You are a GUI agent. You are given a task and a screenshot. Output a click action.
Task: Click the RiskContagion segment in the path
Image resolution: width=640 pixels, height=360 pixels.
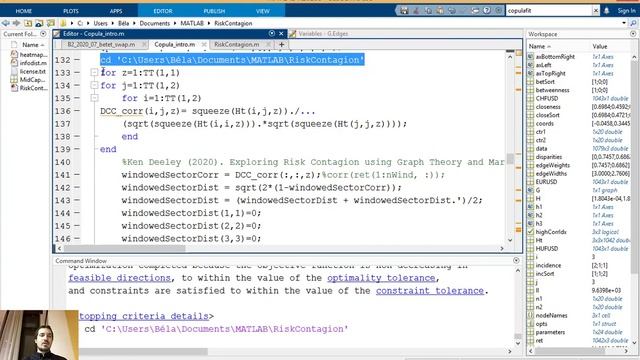[x=233, y=23]
